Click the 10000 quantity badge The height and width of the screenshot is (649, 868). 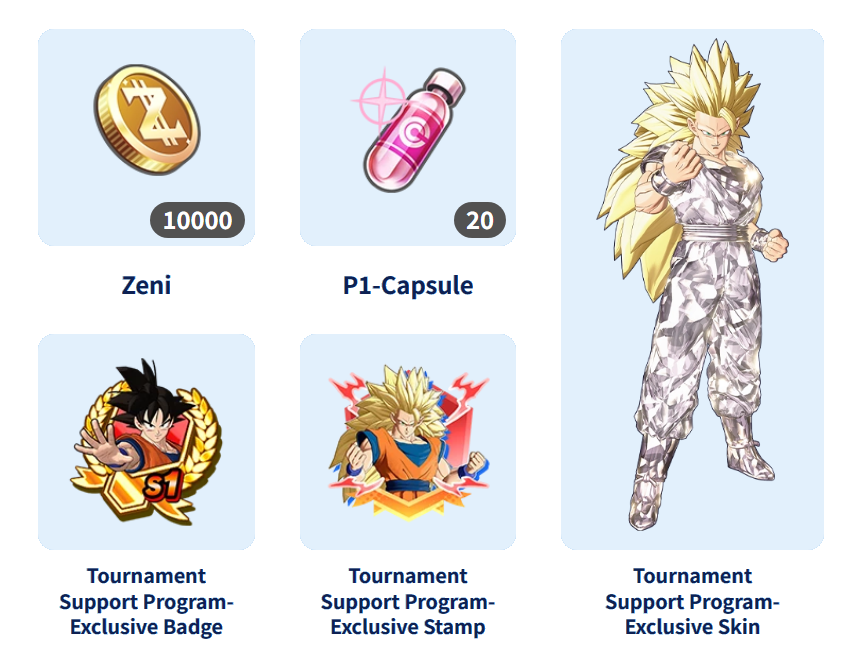coord(197,220)
